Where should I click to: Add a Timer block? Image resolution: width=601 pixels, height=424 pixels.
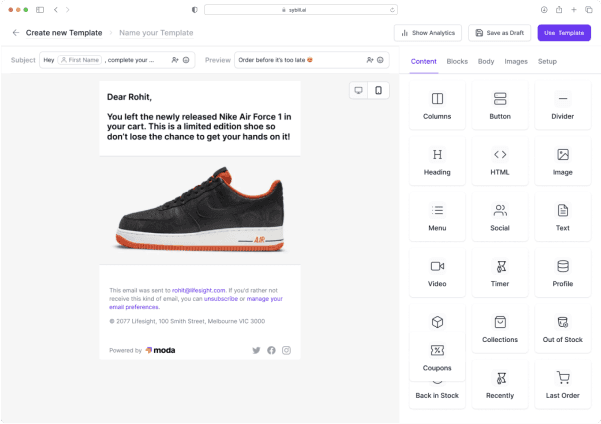click(x=500, y=273)
